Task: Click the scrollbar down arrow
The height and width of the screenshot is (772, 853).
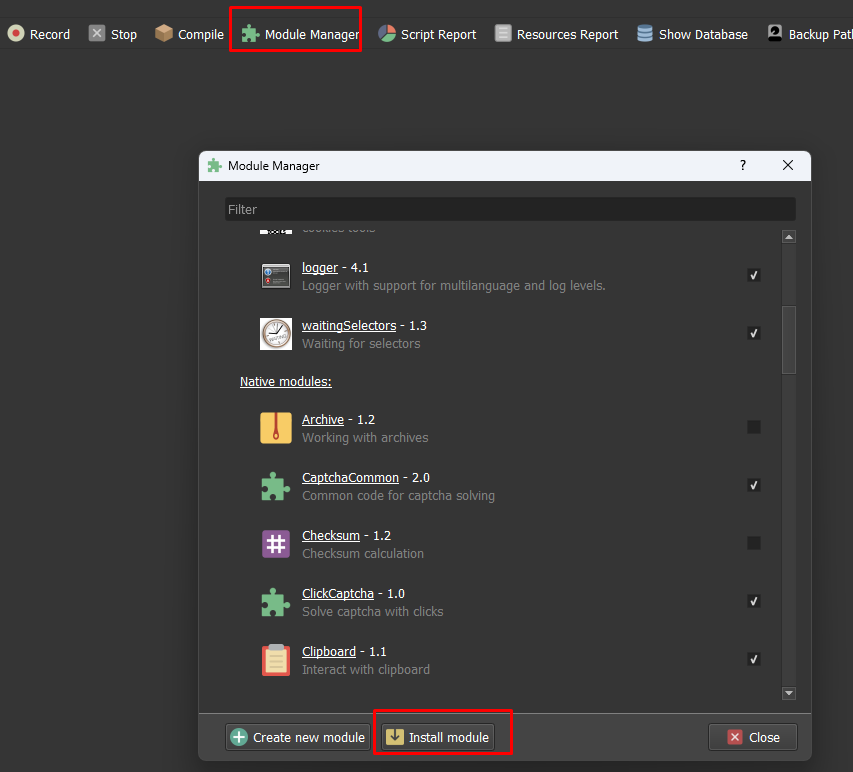Action: [x=789, y=693]
